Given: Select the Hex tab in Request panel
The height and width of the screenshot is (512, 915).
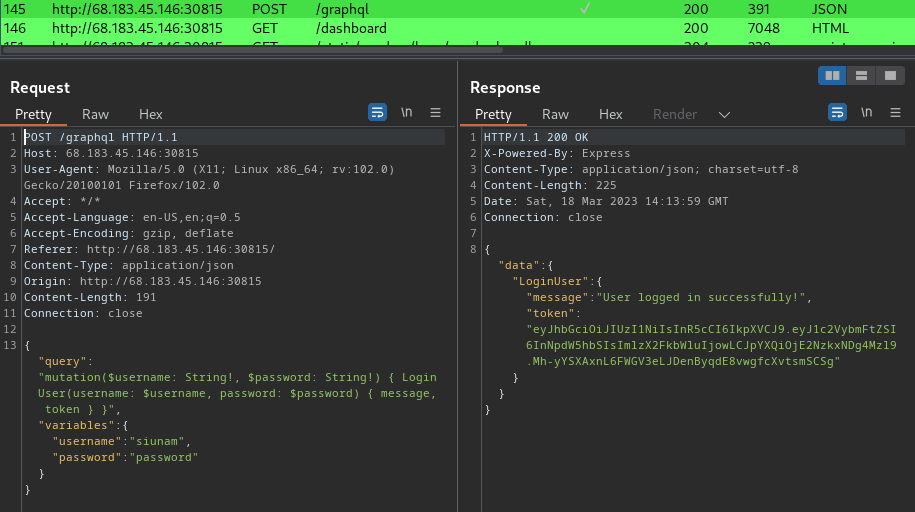Looking at the screenshot, I should [151, 114].
